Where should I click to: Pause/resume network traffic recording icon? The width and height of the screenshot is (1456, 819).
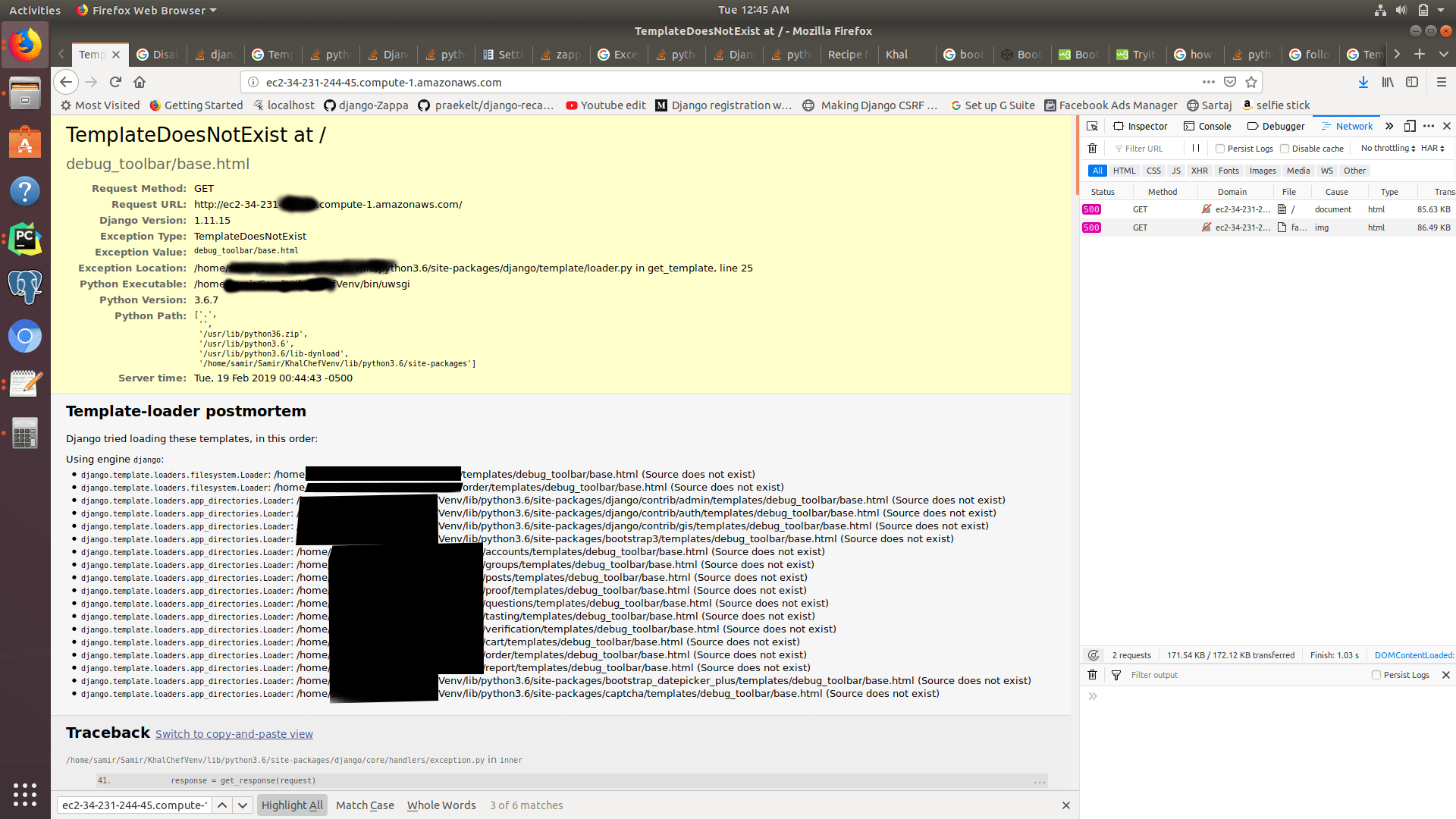1195,148
